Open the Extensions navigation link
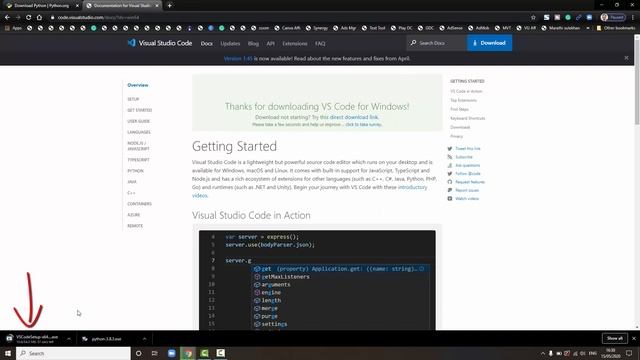 coord(295,43)
